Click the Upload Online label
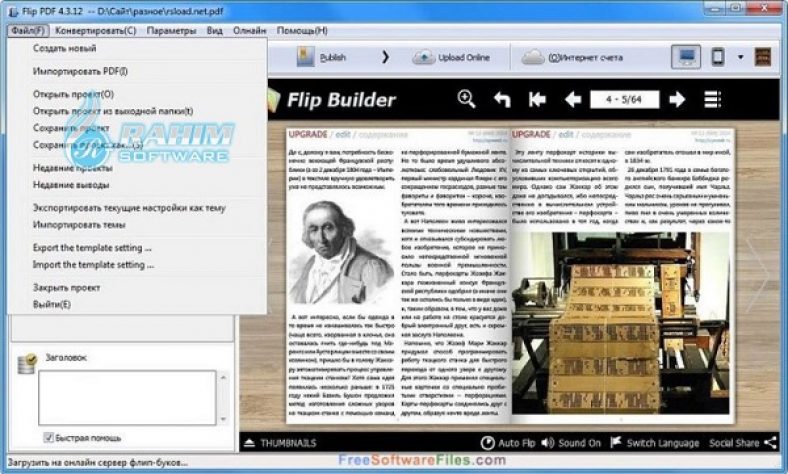Viewport: 788px width, 474px height. coord(464,57)
